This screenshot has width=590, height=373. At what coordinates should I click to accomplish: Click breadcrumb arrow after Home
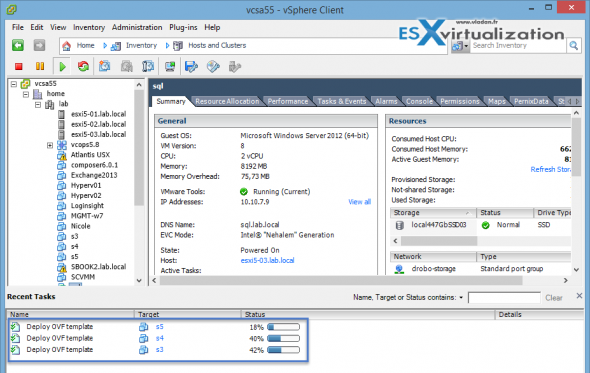(x=105, y=46)
